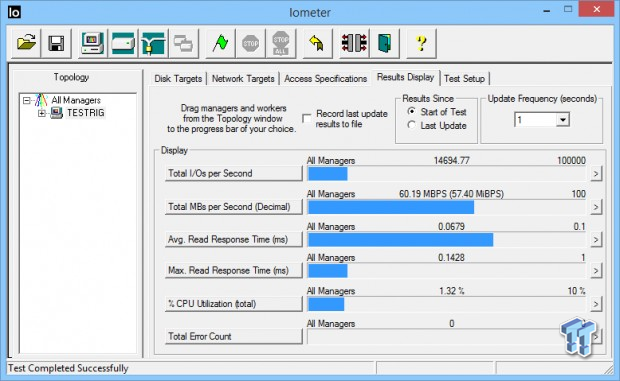Click Test Completed Successfully status text

(68, 368)
